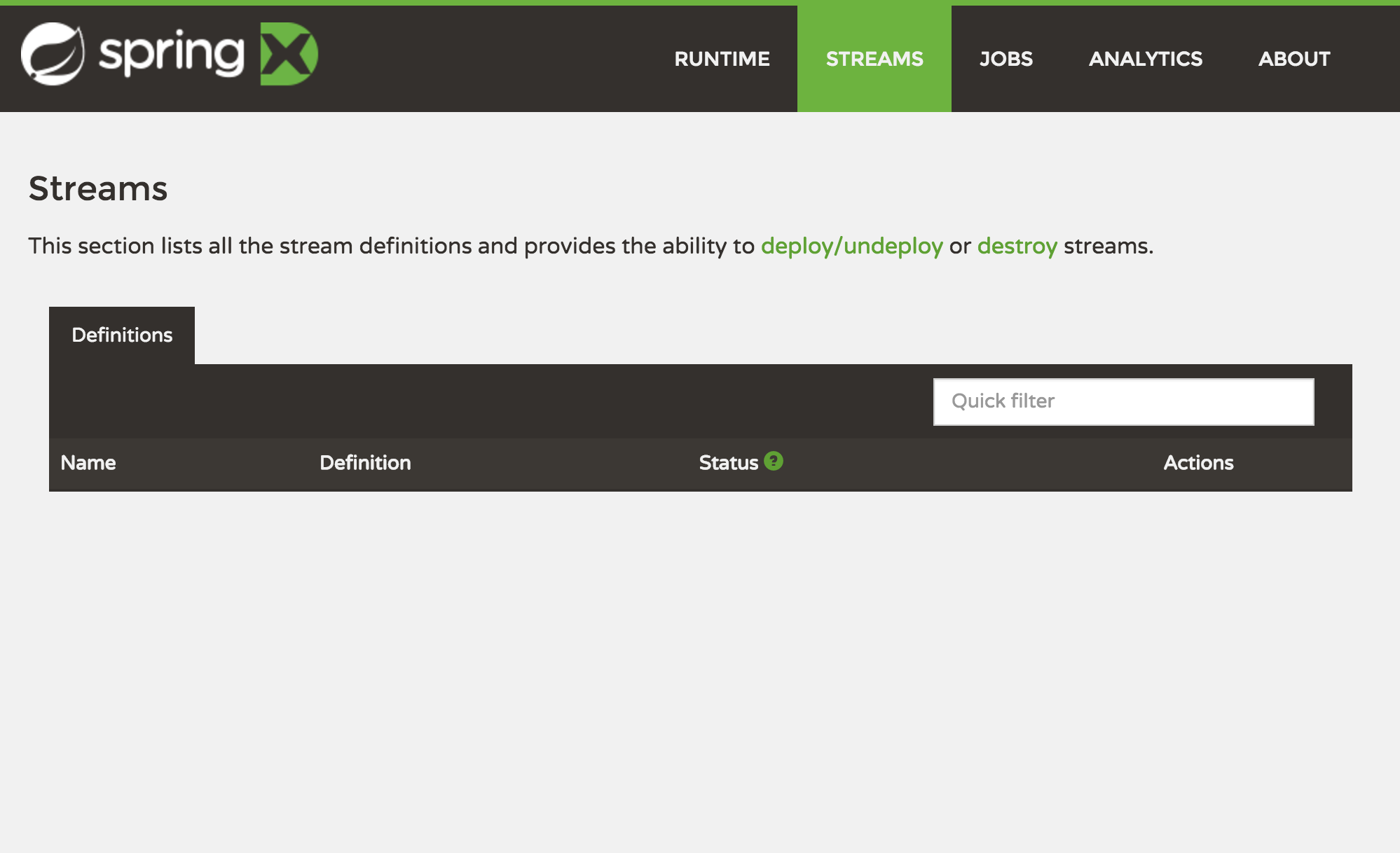This screenshot has height=853, width=1400.
Task: Click the Actions column header
Action: coord(1198,463)
